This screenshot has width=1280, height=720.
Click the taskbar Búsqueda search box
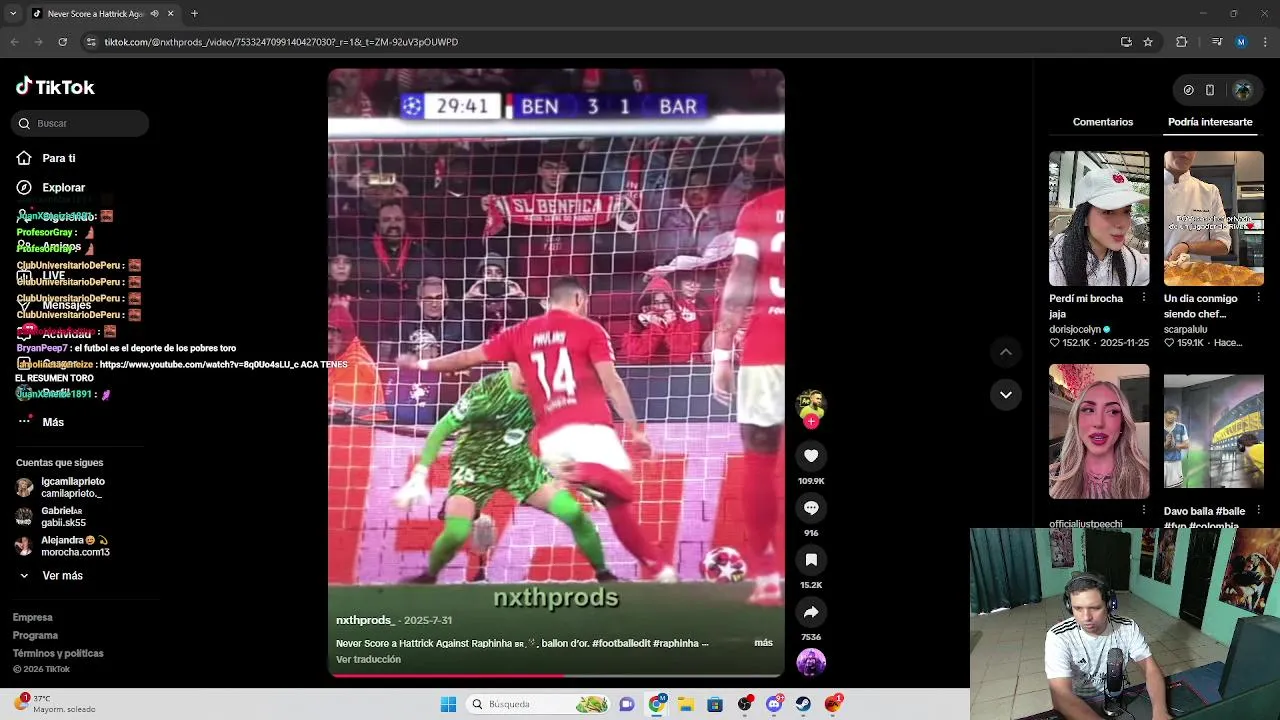click(x=540, y=704)
